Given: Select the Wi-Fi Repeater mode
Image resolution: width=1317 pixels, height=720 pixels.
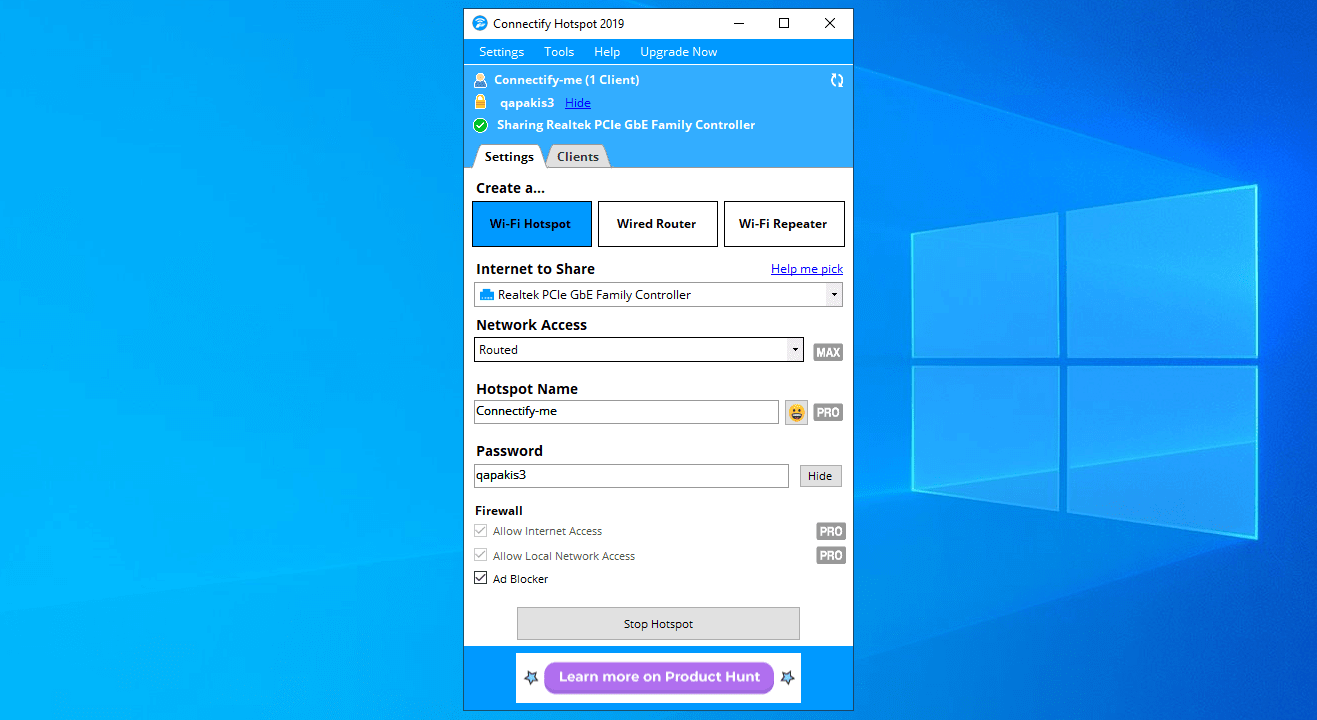Looking at the screenshot, I should click(784, 224).
